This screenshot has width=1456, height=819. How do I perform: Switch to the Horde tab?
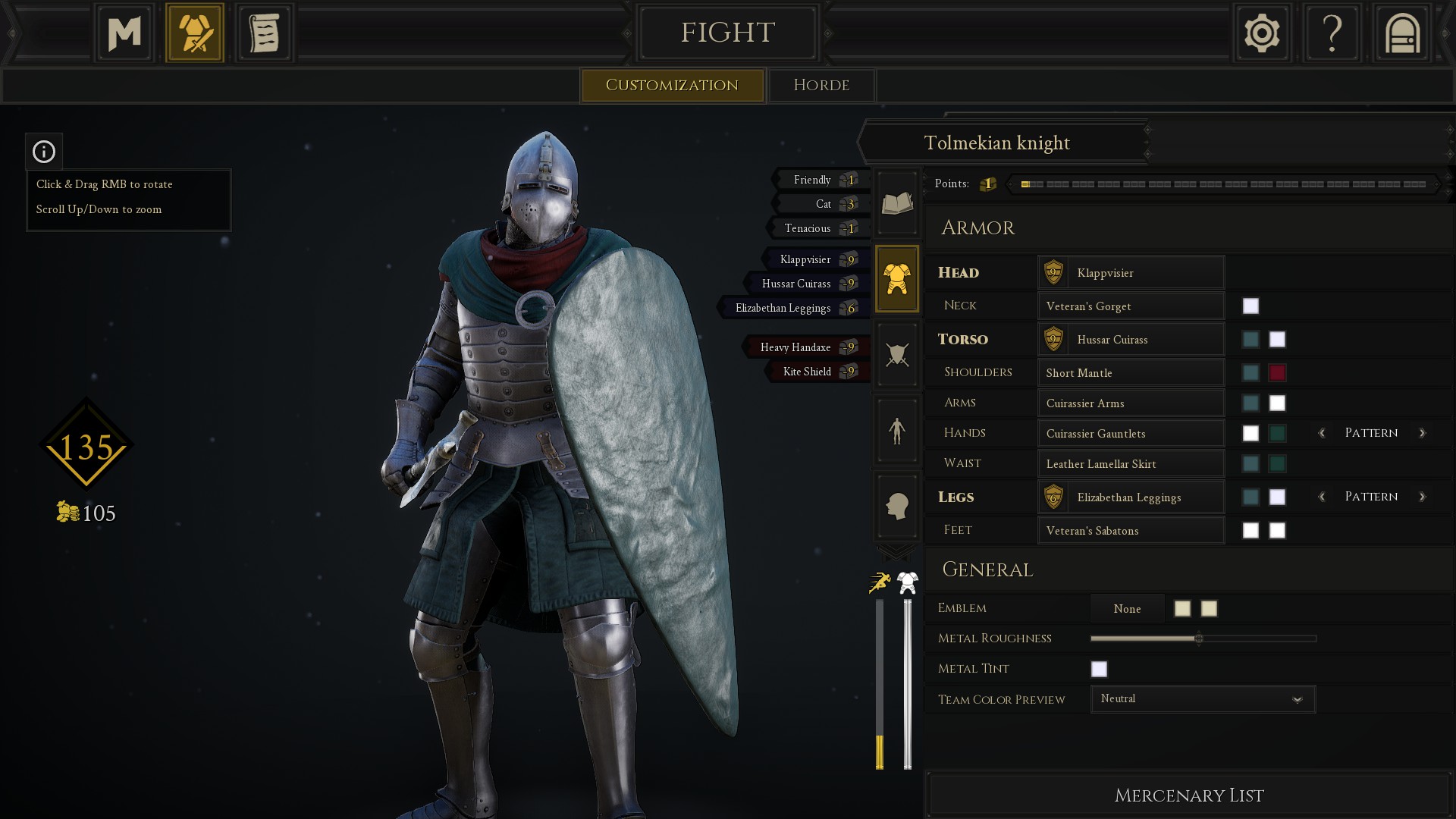[821, 85]
